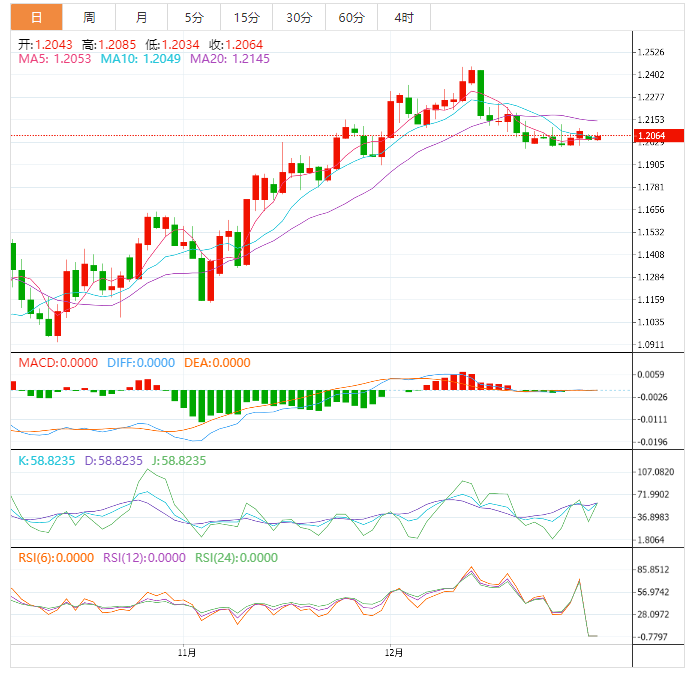The width and height of the screenshot is (686, 675).
Task: Click the 1.2402 price axis label
Action: click(651, 75)
